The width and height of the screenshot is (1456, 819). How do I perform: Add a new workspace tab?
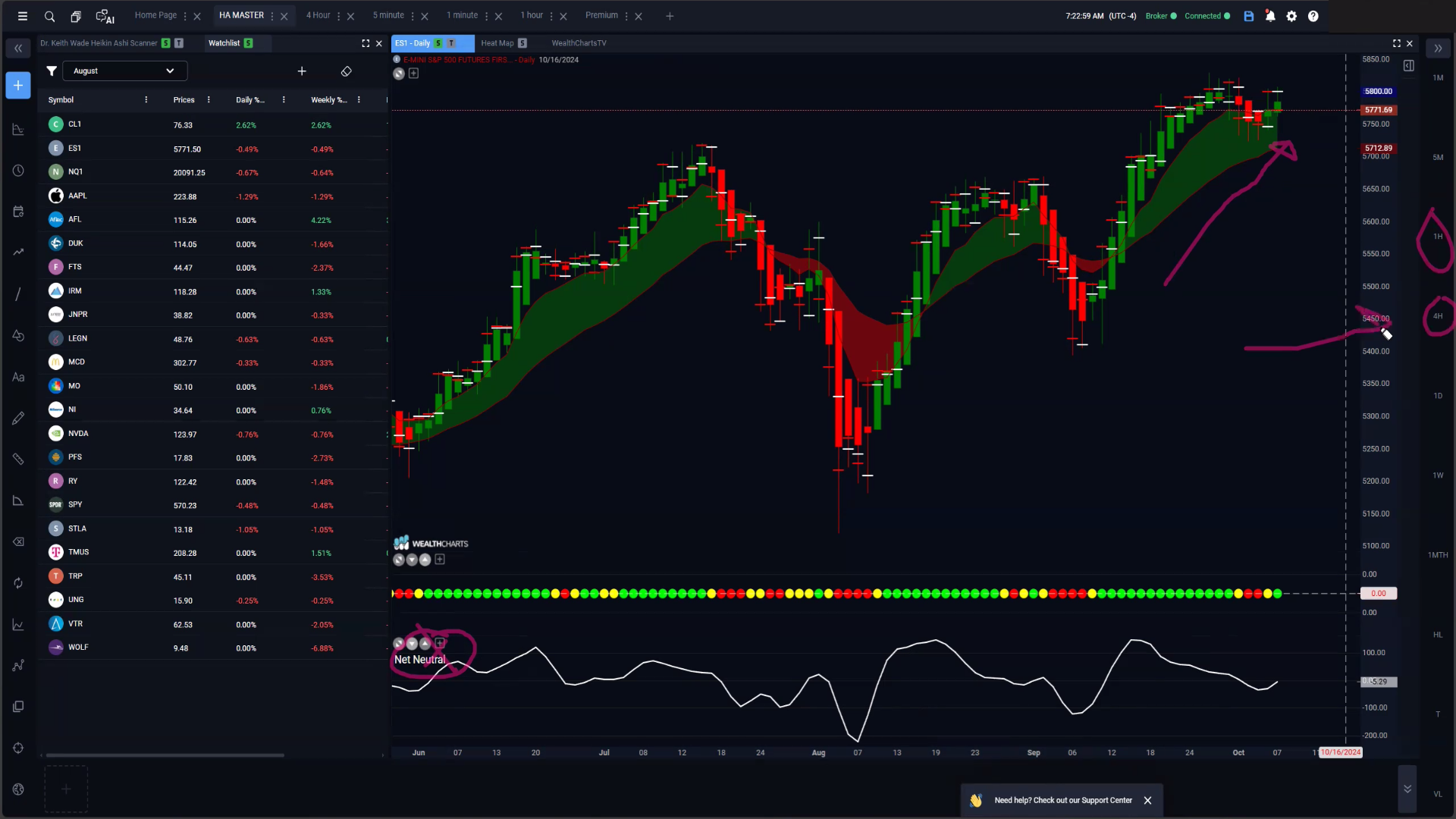point(670,16)
